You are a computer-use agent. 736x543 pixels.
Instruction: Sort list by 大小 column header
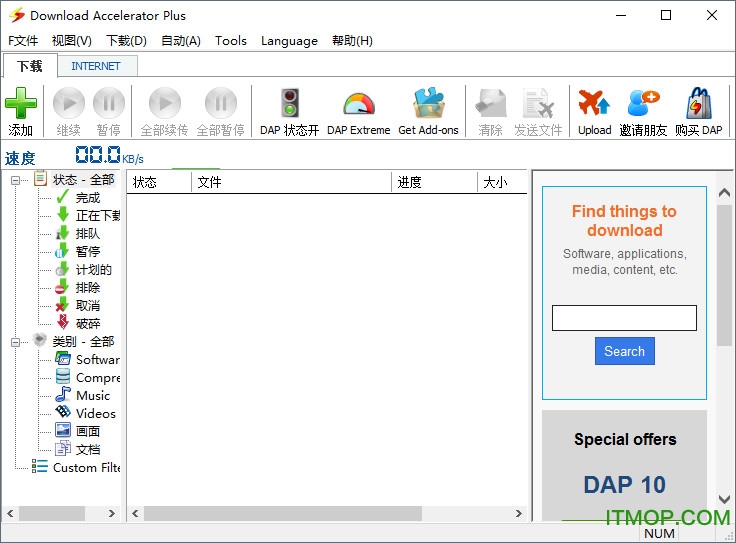[x=502, y=182]
